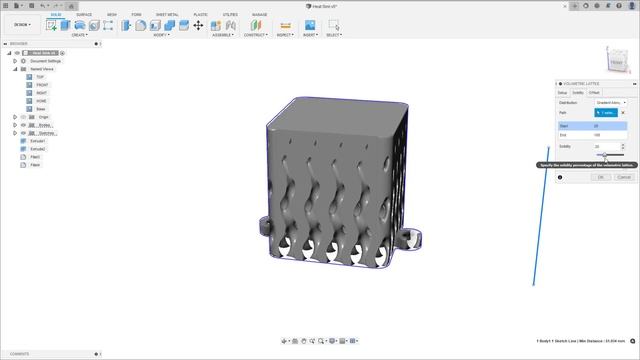The height and width of the screenshot is (360, 640).
Task: Select the Hole tool in Create
Action: (94, 25)
